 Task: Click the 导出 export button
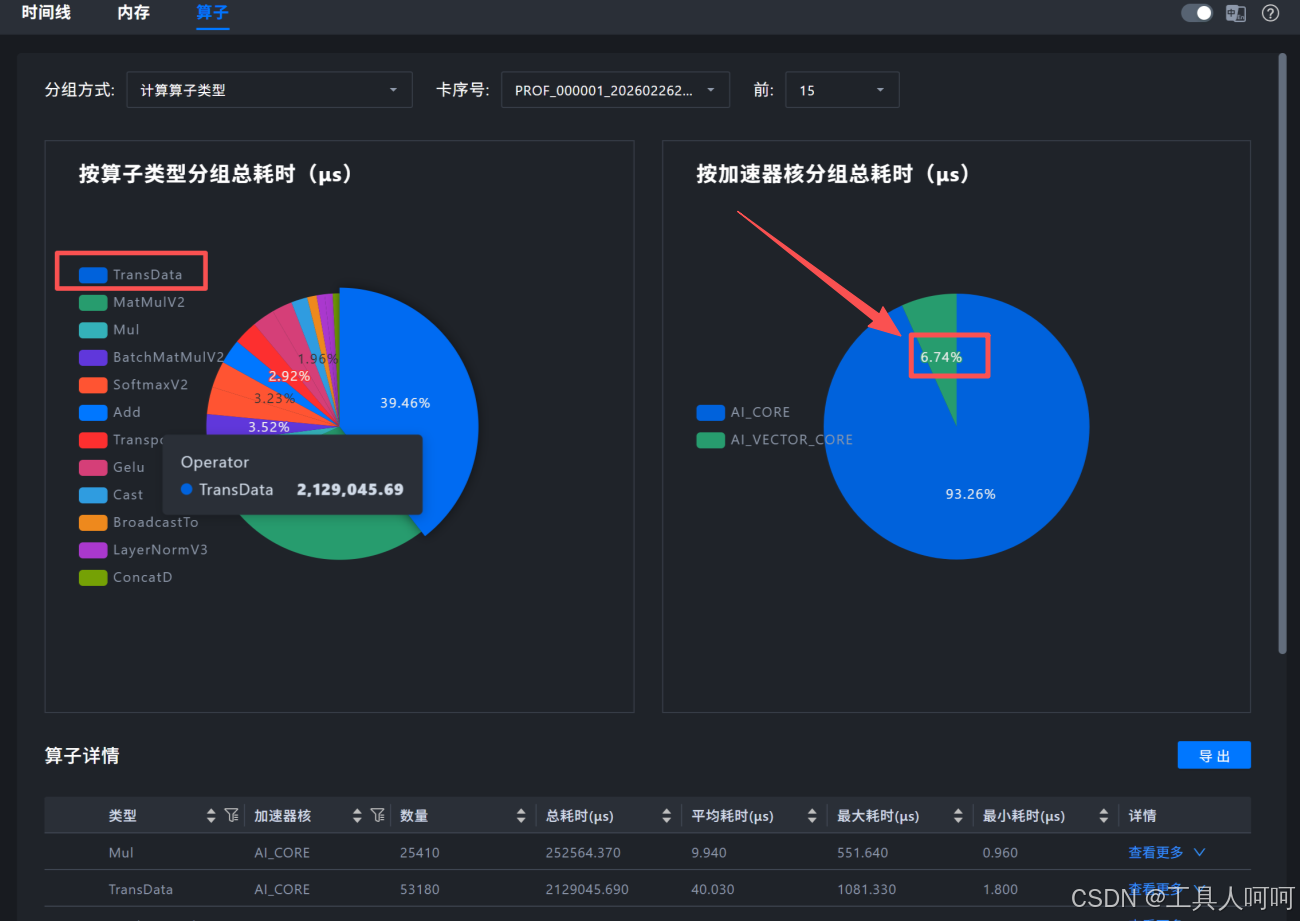1214,755
